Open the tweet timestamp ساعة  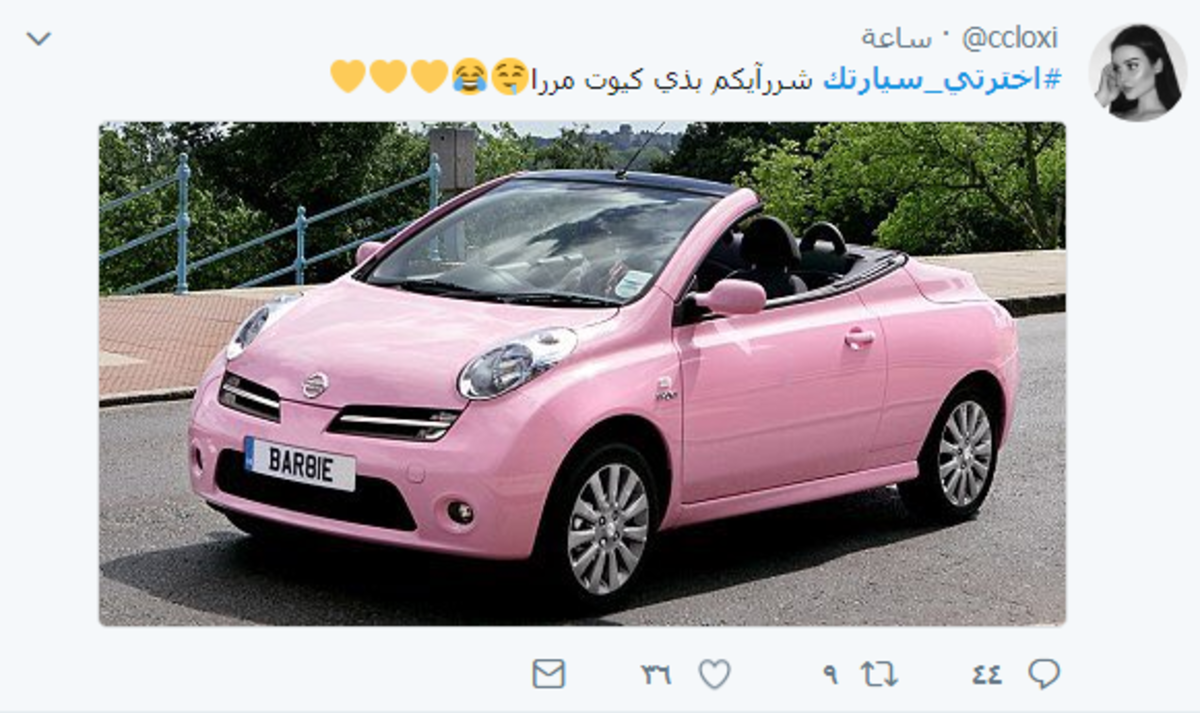[895, 39]
